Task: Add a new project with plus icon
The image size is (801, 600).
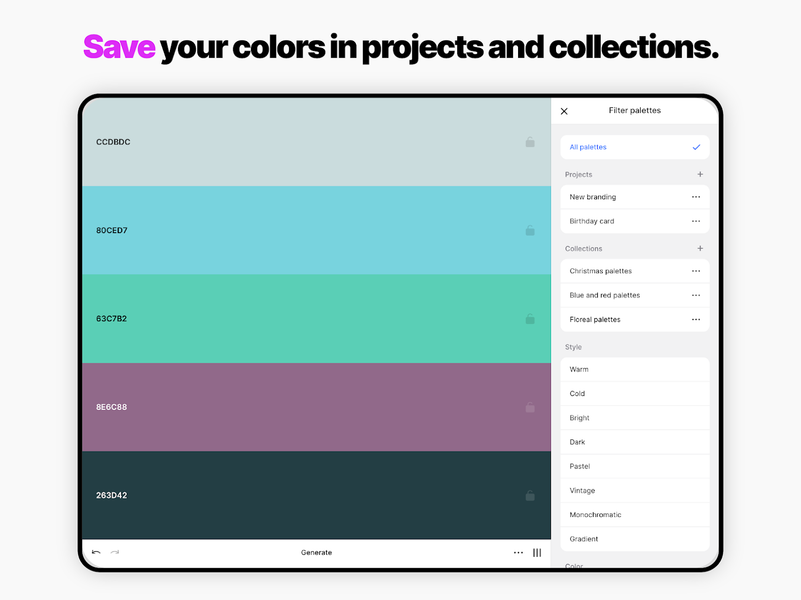Action: point(700,174)
